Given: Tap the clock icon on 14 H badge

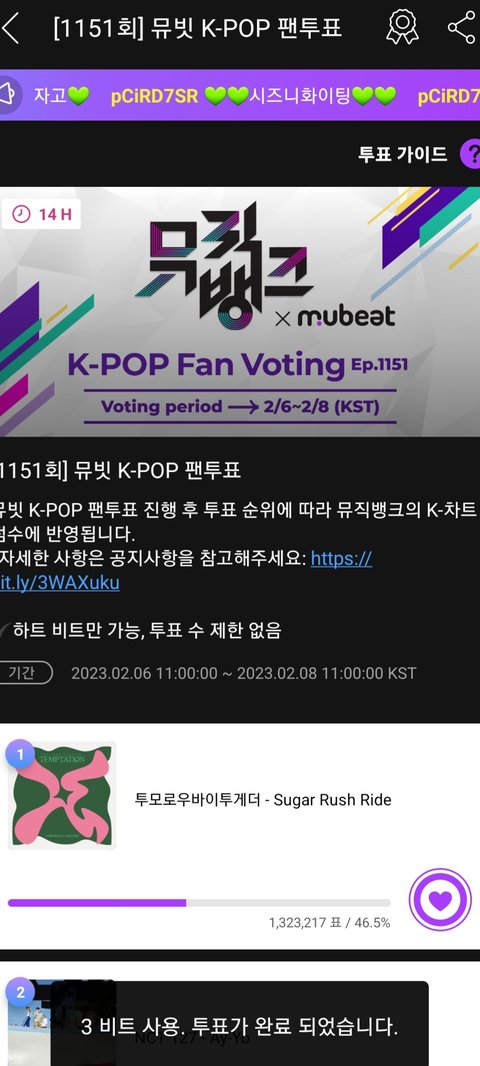Looking at the screenshot, I should (22, 214).
